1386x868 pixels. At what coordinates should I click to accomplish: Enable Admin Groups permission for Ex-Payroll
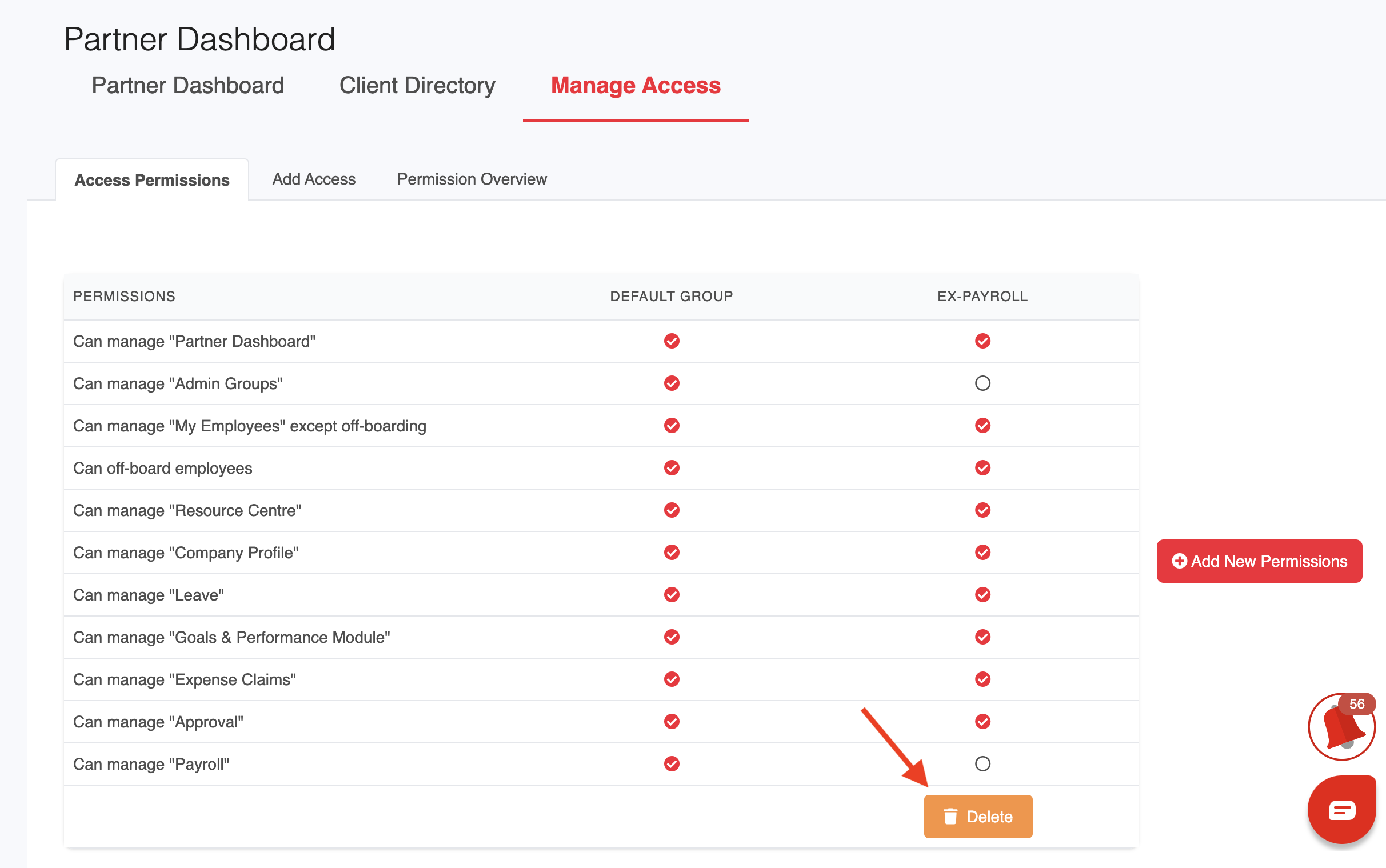[x=982, y=383]
